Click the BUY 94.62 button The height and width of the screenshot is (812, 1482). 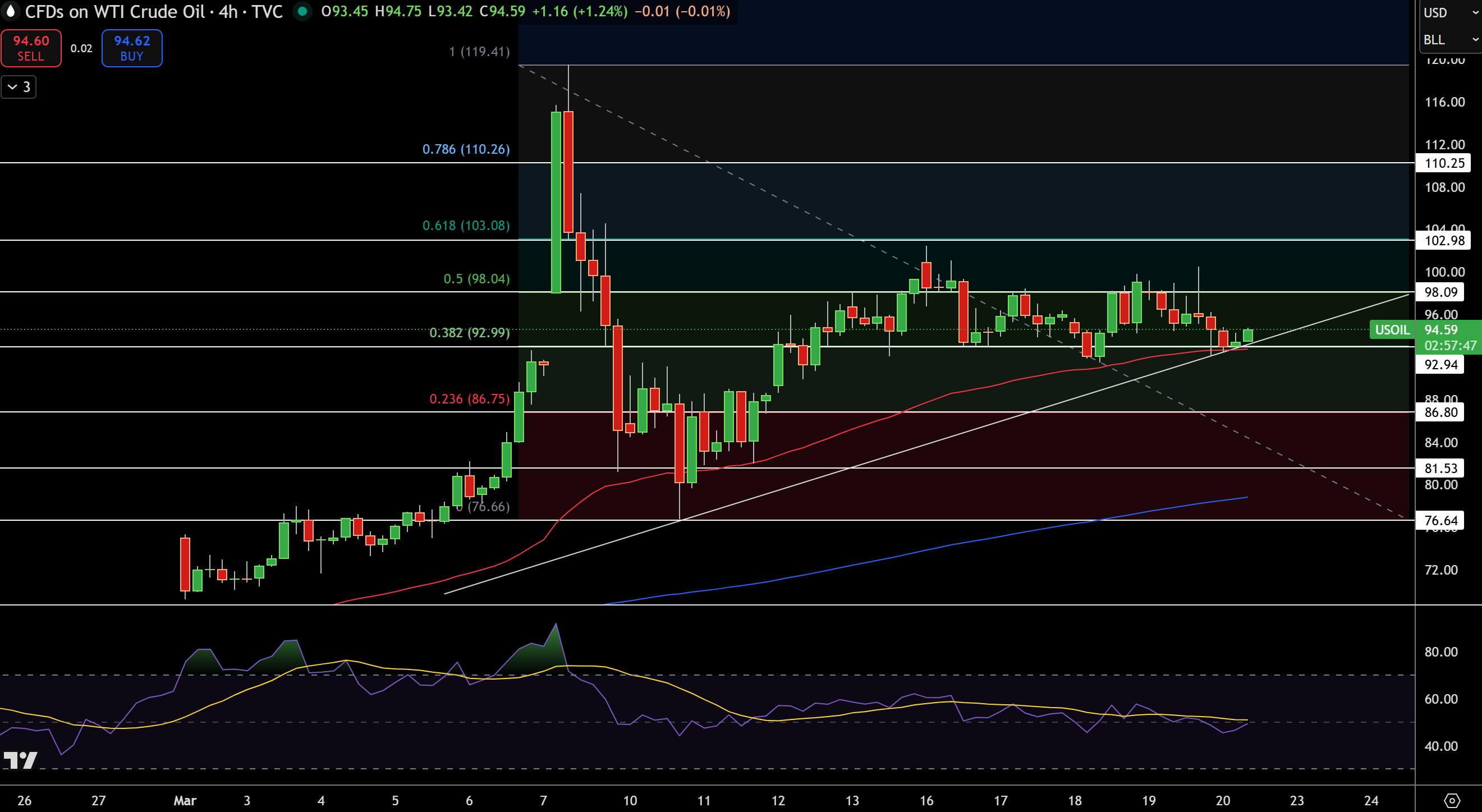point(132,48)
